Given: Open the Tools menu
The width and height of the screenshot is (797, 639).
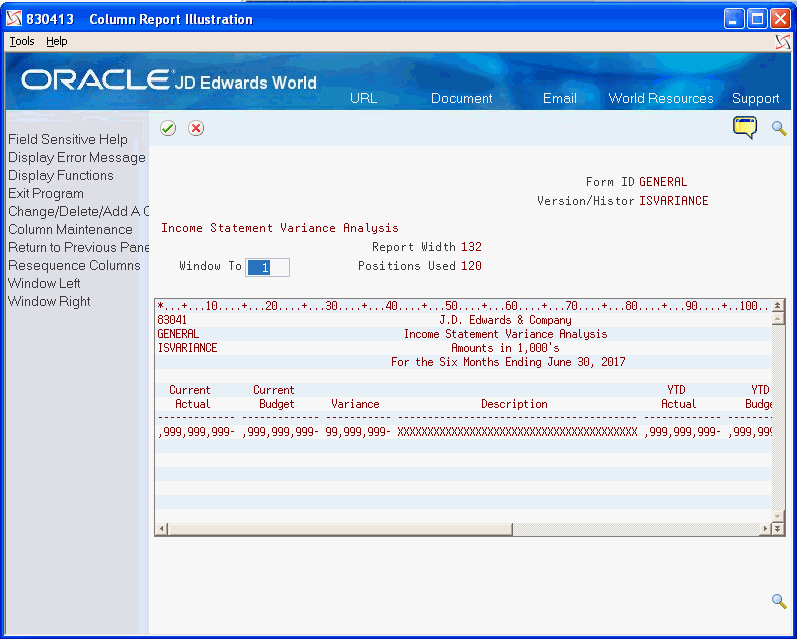Looking at the screenshot, I should 22,41.
